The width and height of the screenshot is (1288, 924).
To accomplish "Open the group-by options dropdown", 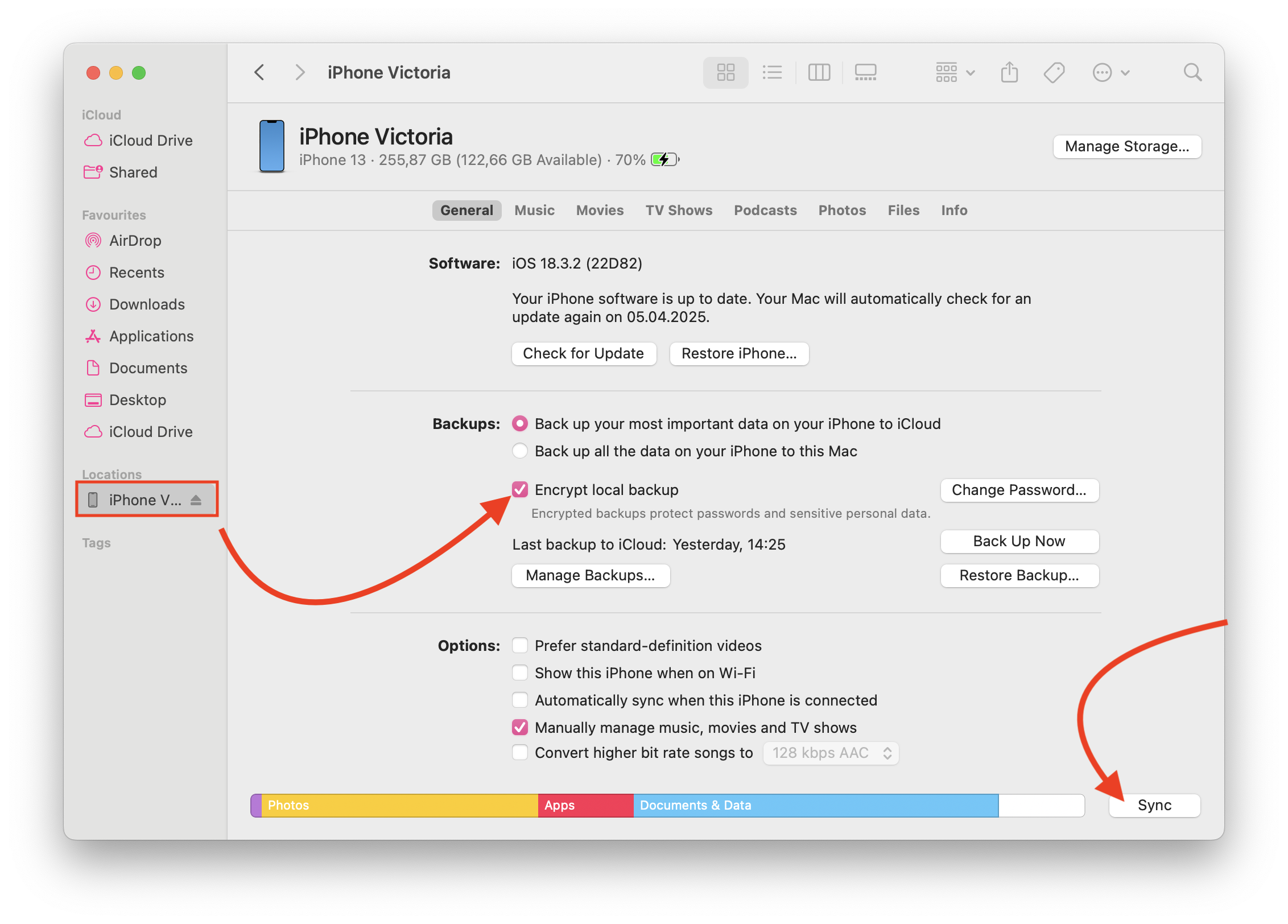I will pos(955,72).
